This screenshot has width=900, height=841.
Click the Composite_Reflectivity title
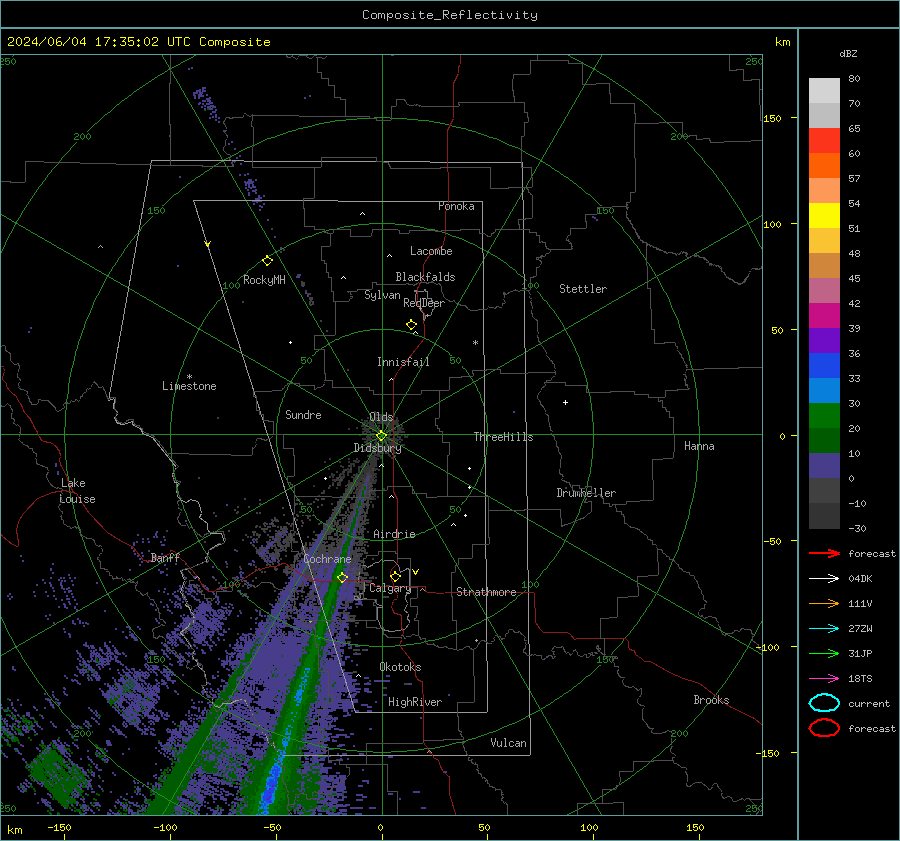[x=449, y=15]
